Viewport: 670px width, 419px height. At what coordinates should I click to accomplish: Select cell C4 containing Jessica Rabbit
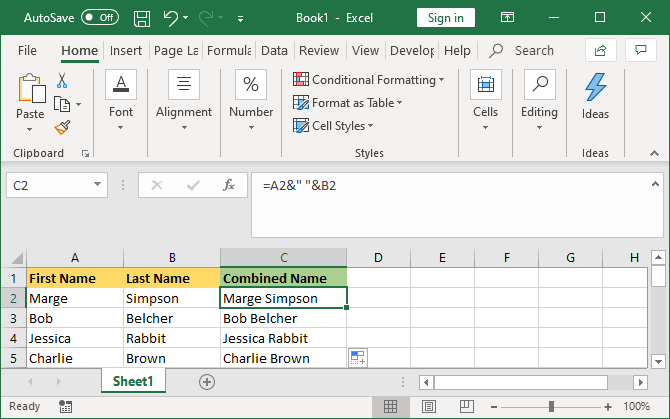283,338
